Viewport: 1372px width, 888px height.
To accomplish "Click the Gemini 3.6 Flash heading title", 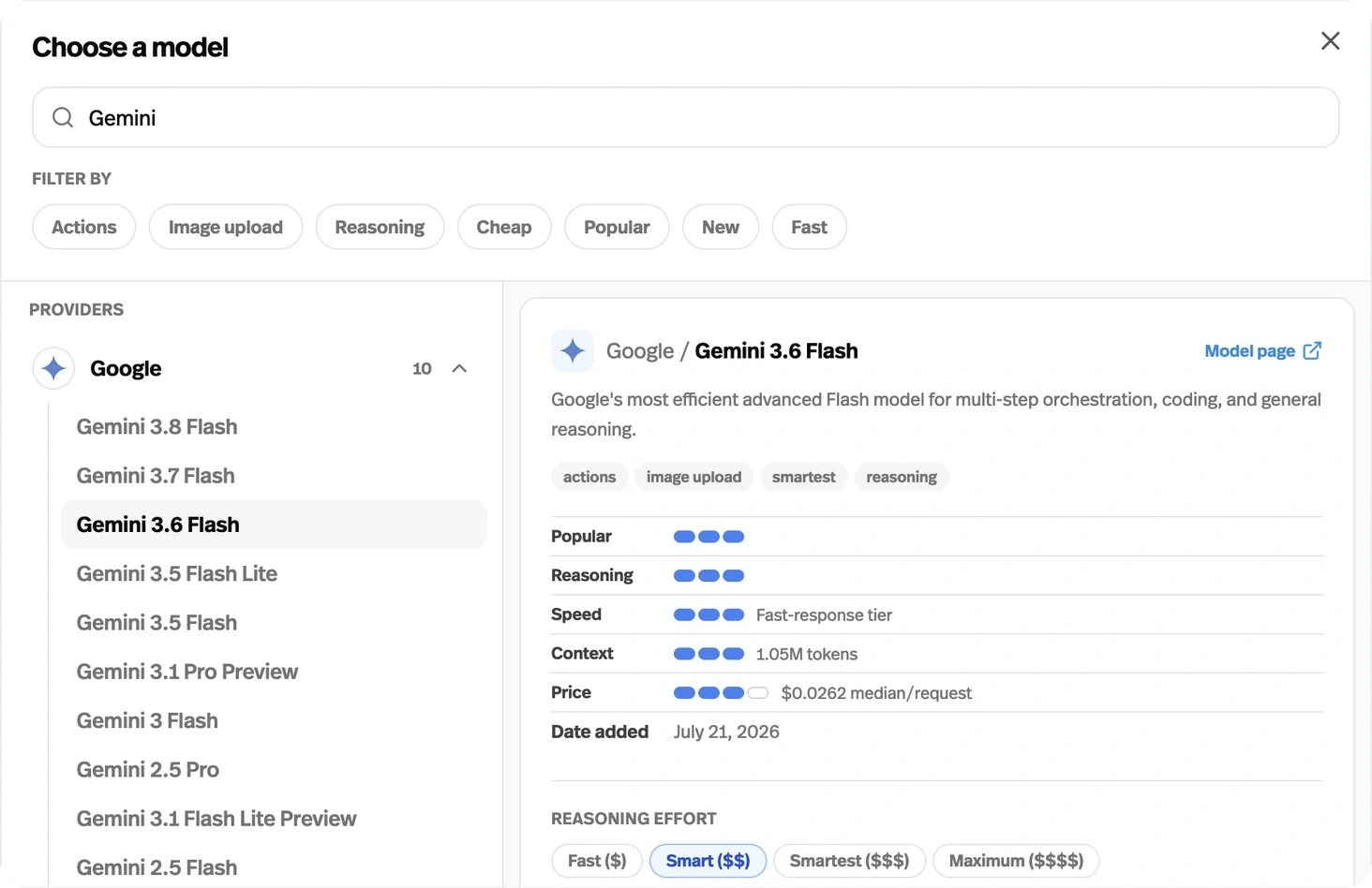I will (x=776, y=351).
